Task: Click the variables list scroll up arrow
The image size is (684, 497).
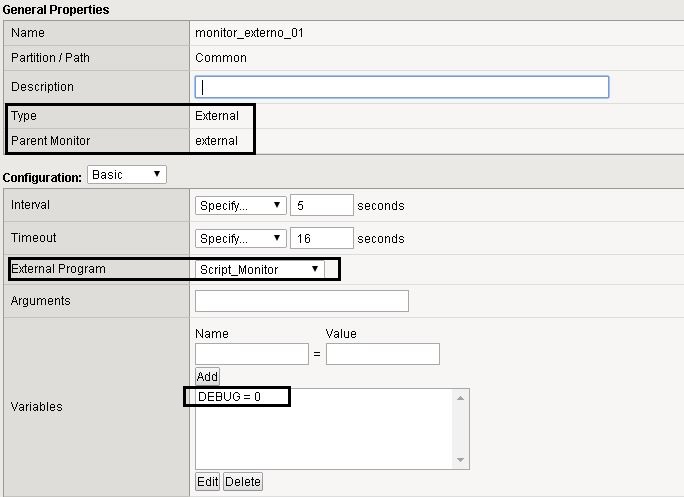Action: [x=461, y=398]
